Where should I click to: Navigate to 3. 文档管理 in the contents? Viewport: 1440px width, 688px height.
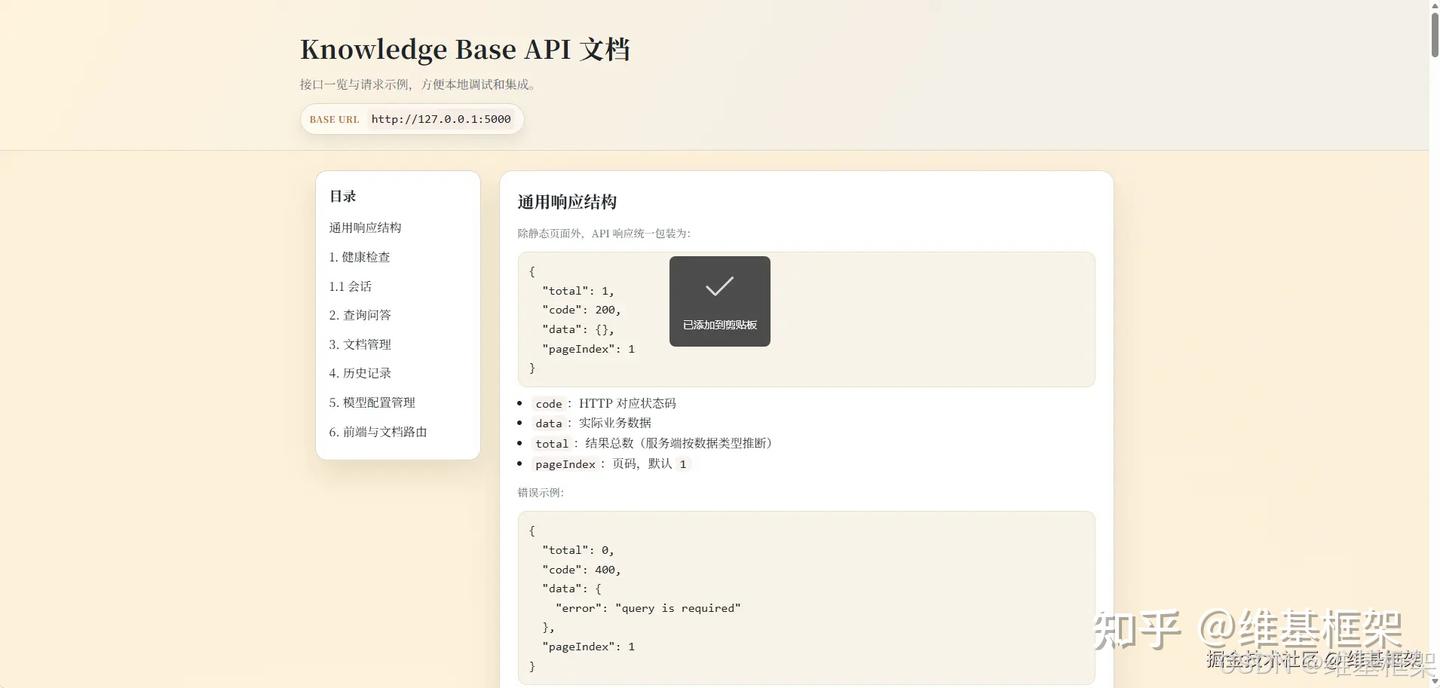360,344
